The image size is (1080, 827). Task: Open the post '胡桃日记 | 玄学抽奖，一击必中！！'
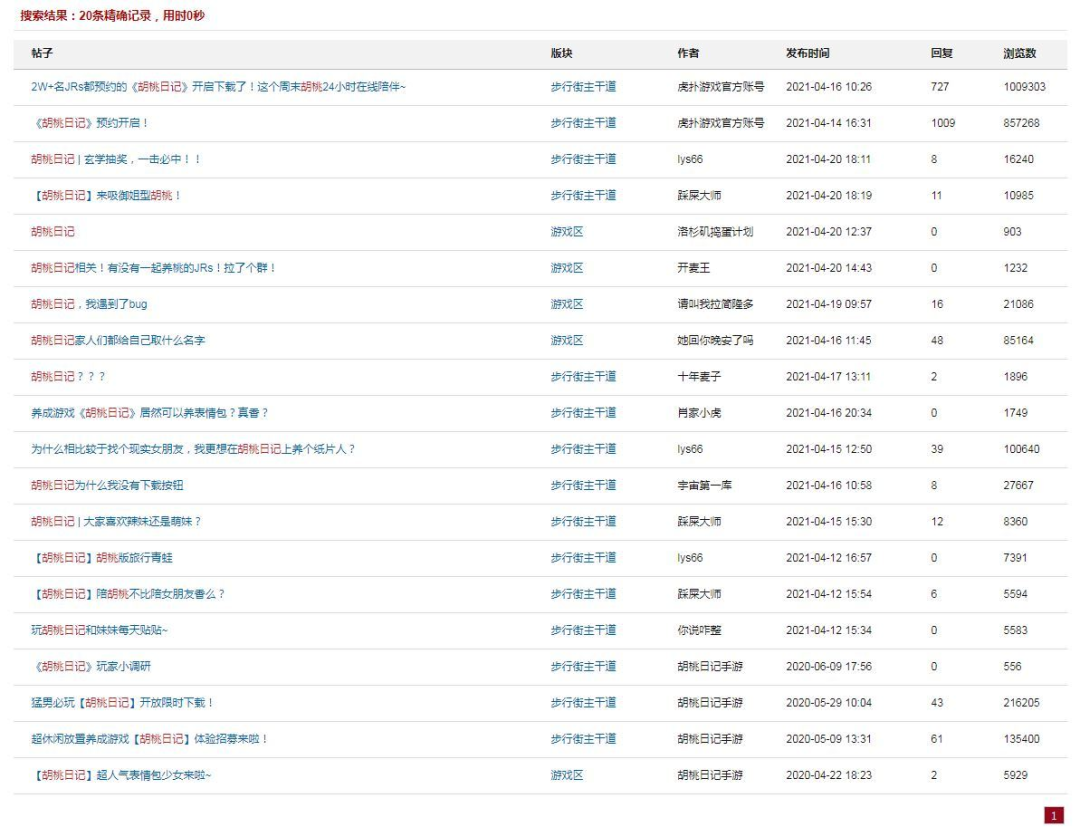(x=116, y=159)
